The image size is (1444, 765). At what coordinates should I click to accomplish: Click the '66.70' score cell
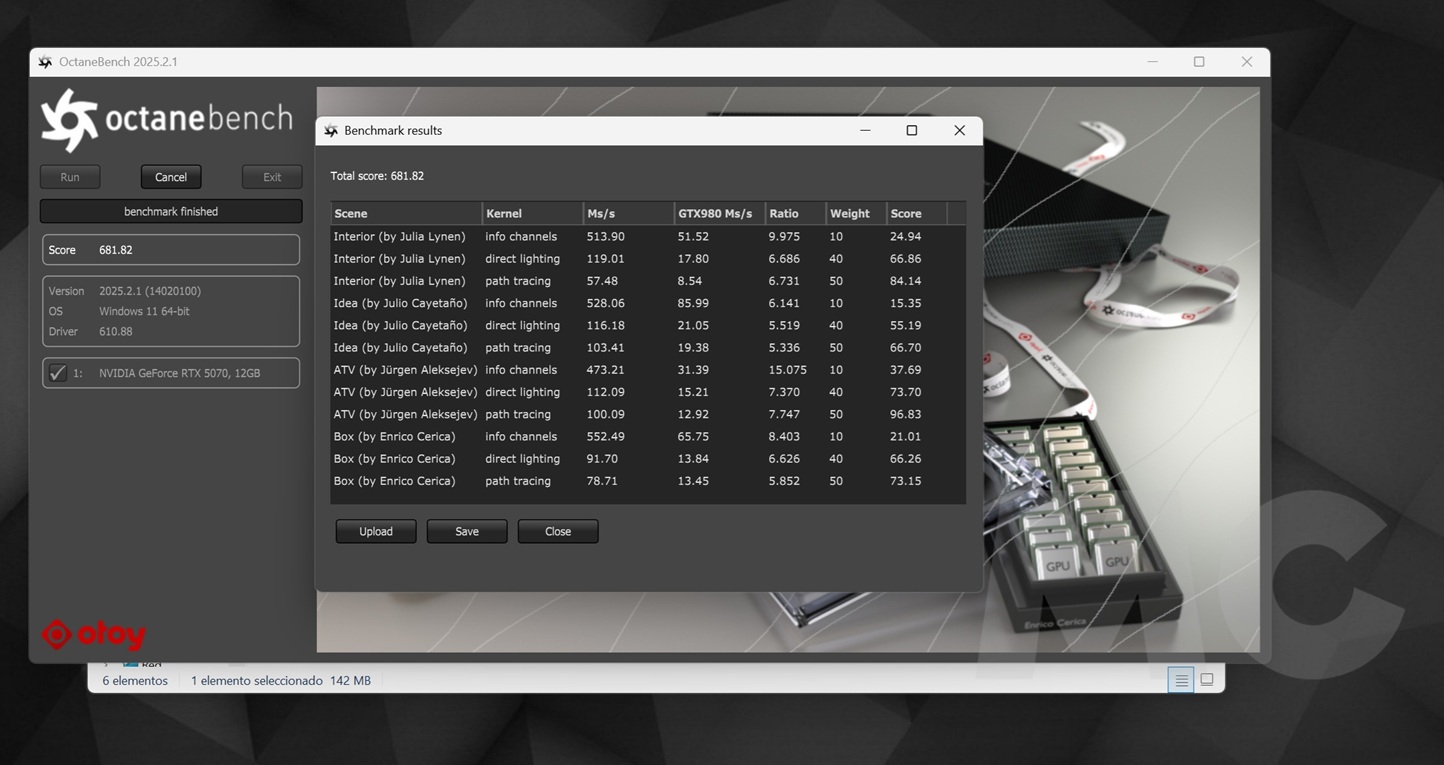(x=905, y=348)
